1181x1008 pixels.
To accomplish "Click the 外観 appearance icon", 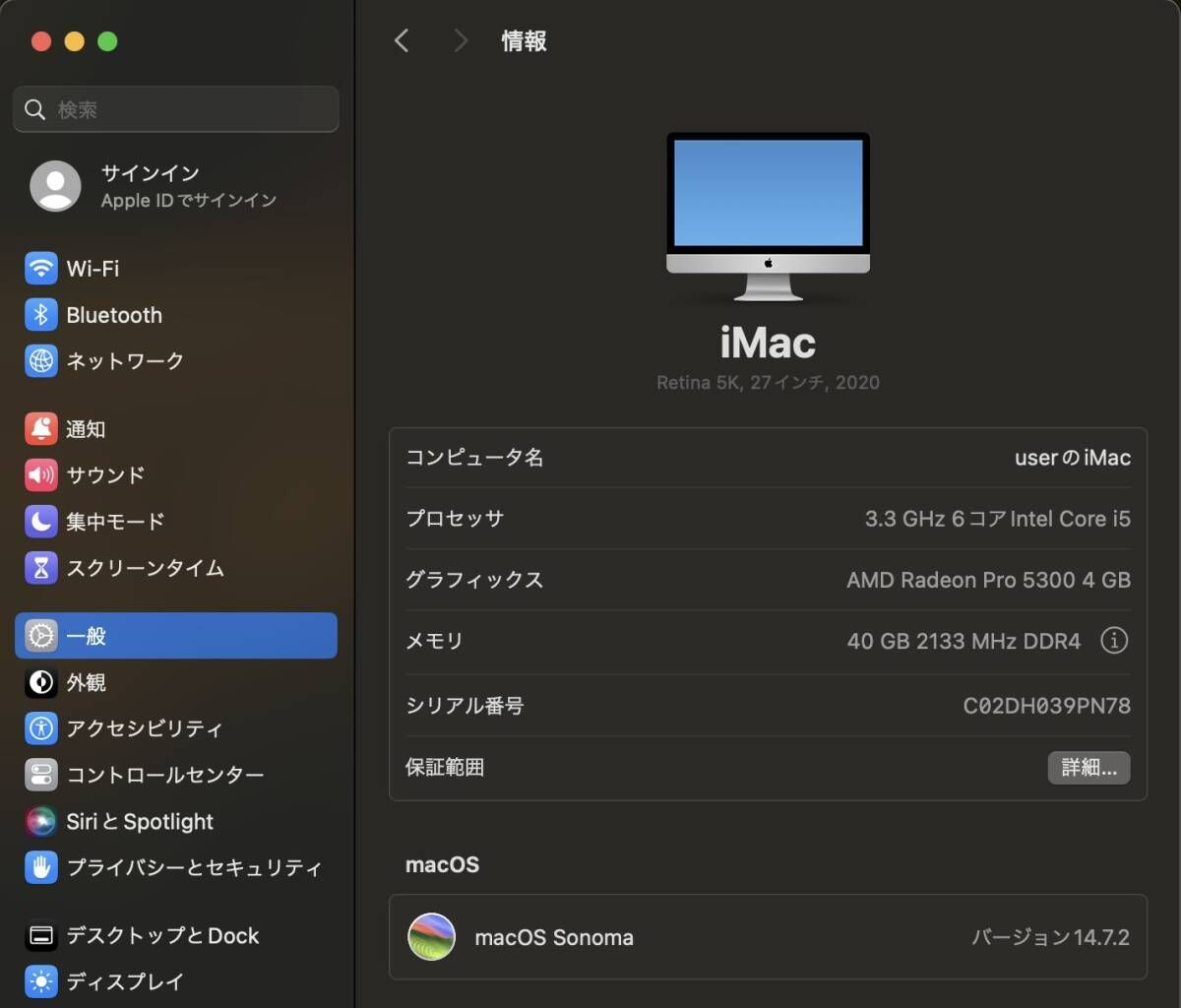I will coord(40,682).
